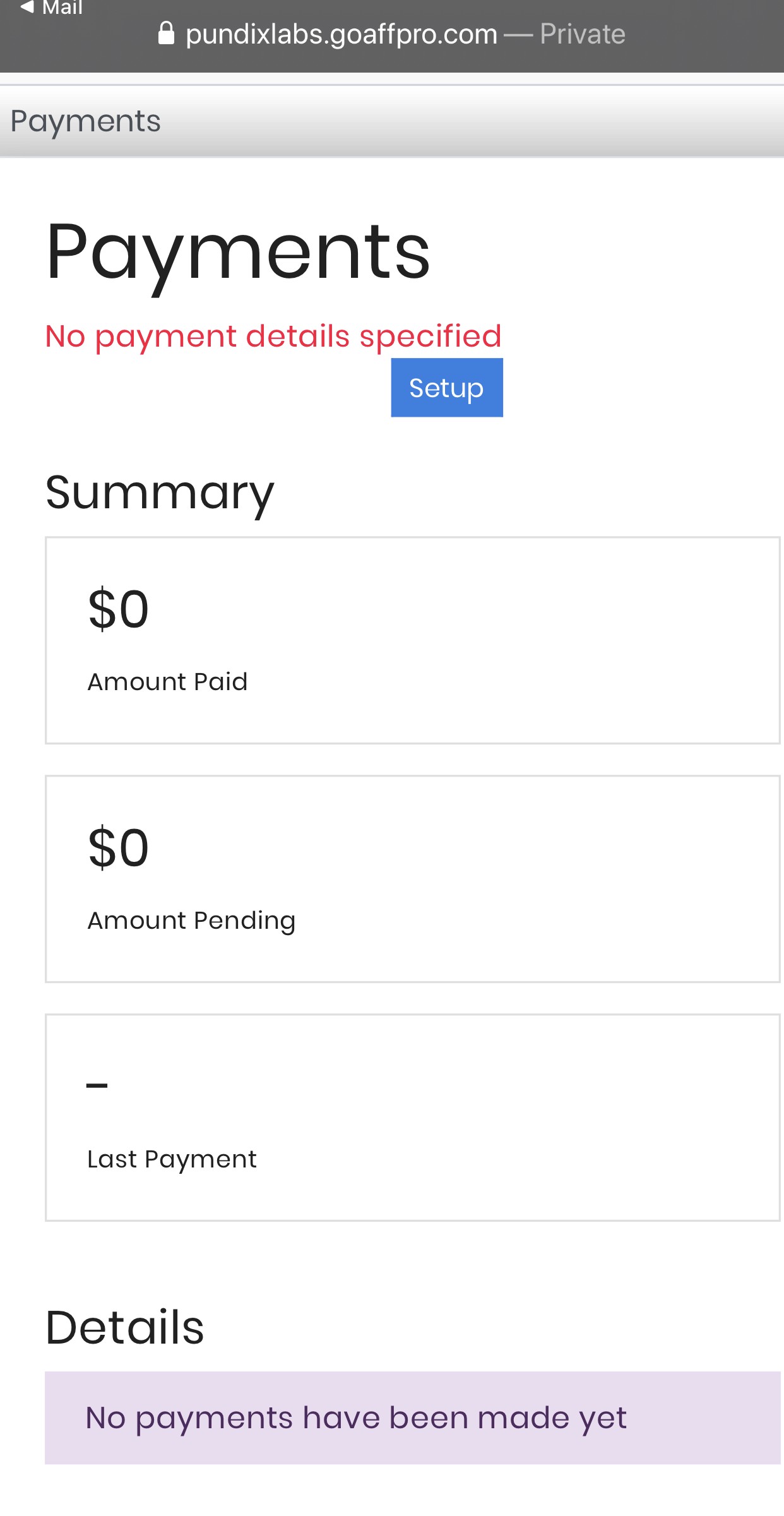This screenshot has width=784, height=1516.
Task: Click the $0 figure above Amount Pending
Action: (x=119, y=848)
